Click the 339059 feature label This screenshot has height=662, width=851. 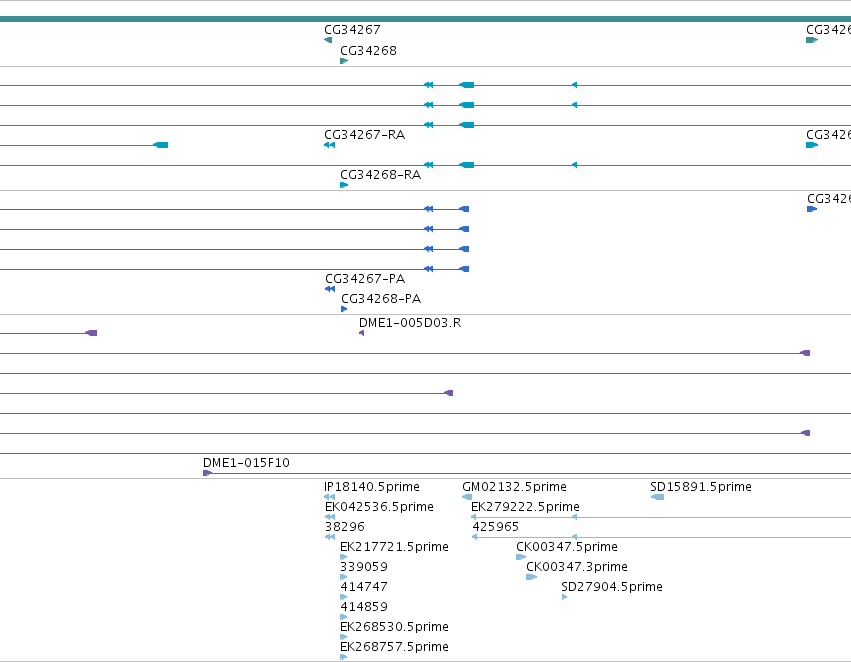coord(364,566)
